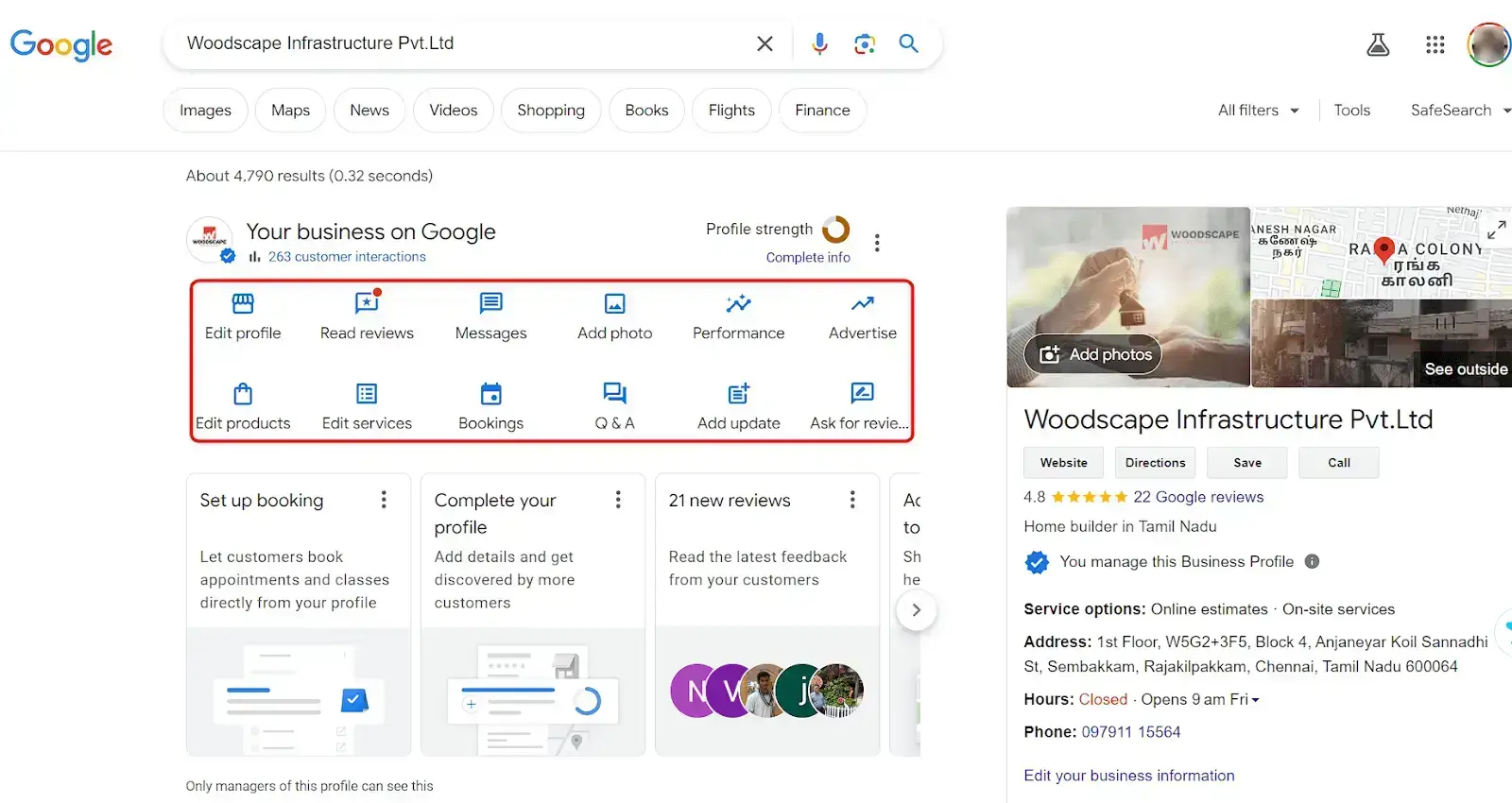The height and width of the screenshot is (803, 1512).
Task: Open the Google apps grid icon
Action: tap(1435, 44)
